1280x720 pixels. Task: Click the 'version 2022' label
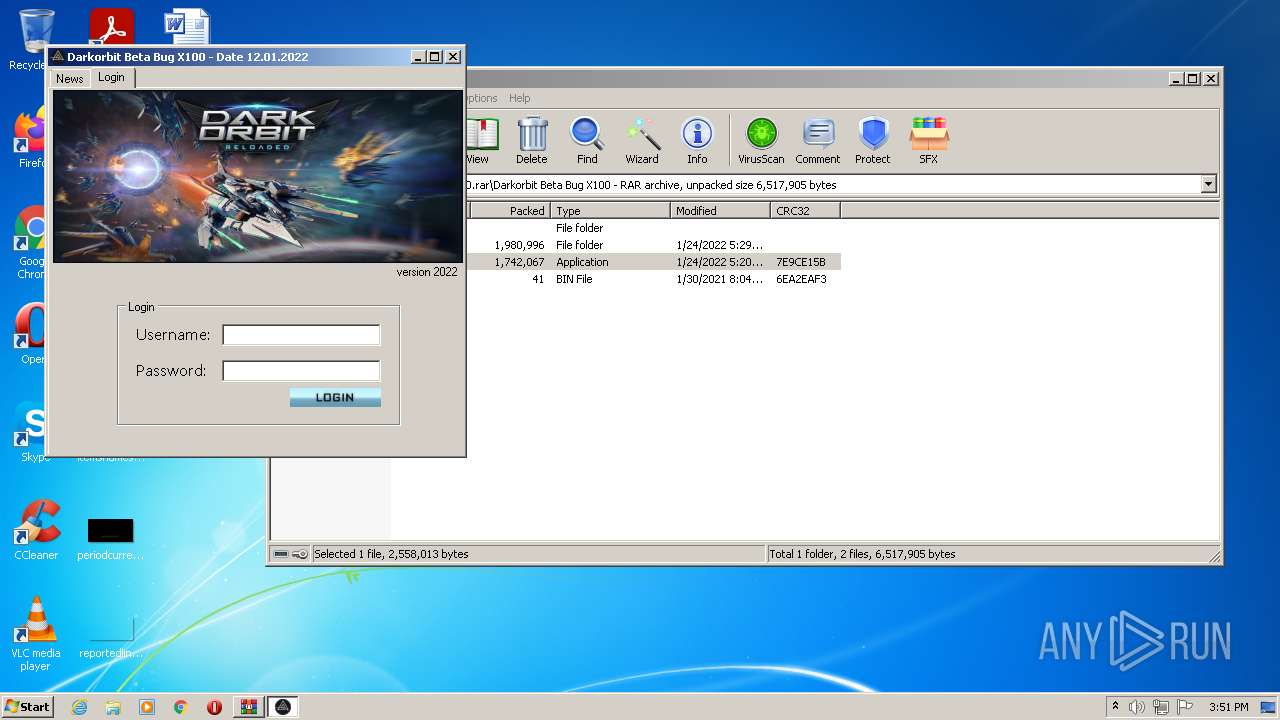pyautogui.click(x=427, y=272)
